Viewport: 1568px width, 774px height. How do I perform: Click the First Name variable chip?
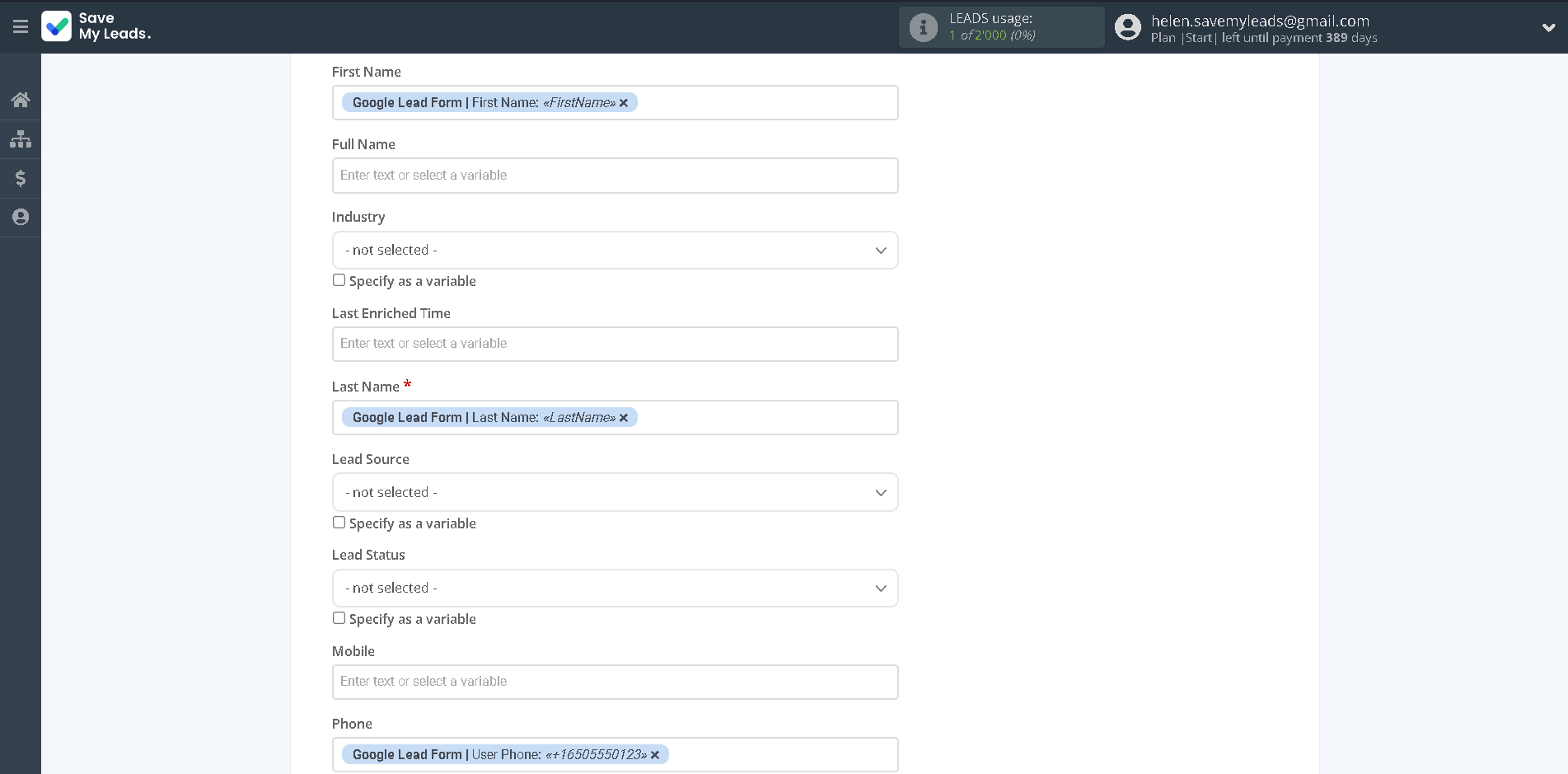coord(489,102)
